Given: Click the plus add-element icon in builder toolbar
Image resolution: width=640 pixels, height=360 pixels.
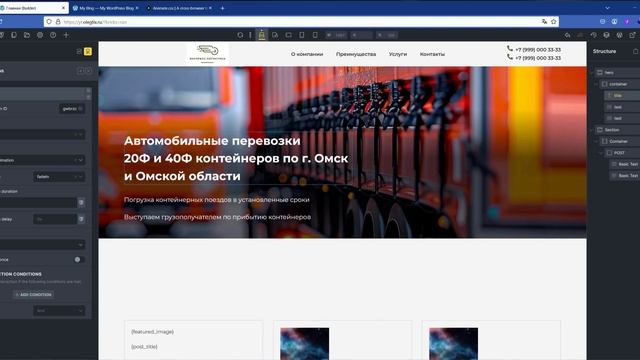Looking at the screenshot, I should 66,35.
